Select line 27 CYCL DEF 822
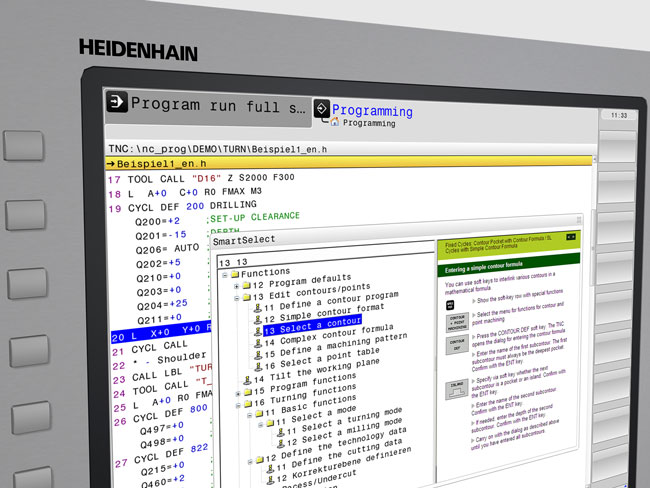 pyautogui.click(x=162, y=455)
